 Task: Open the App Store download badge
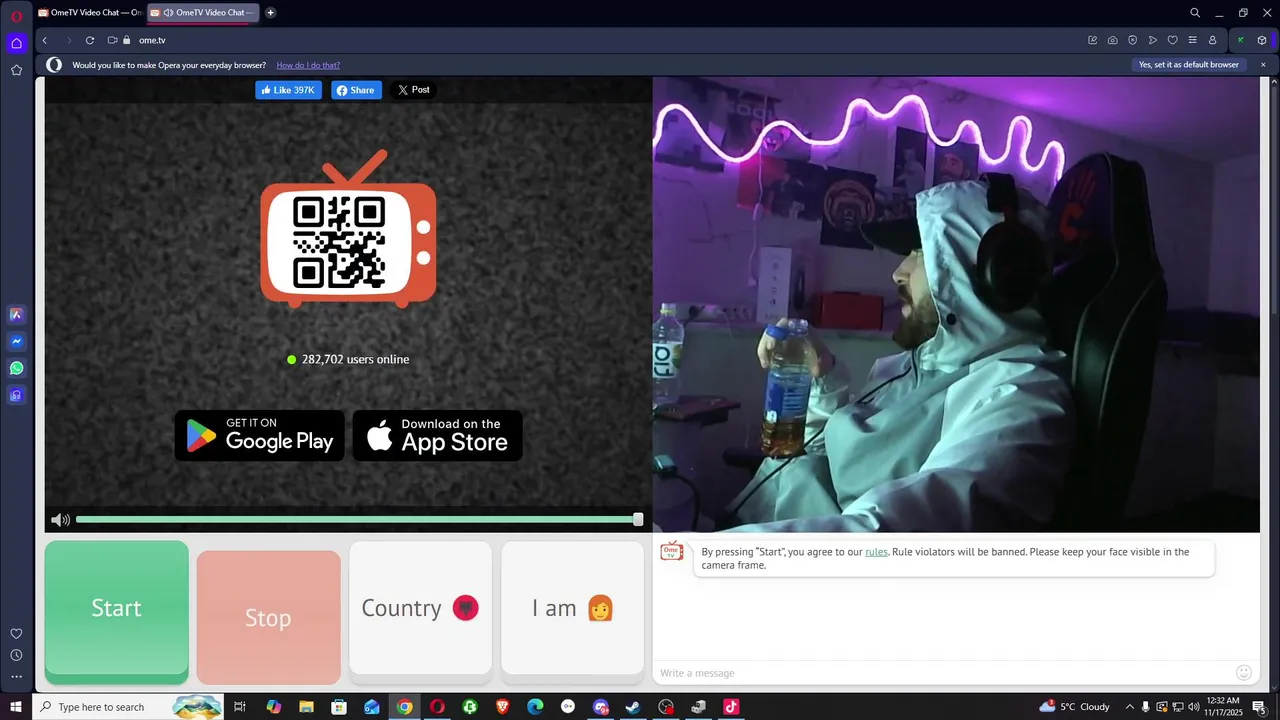click(438, 435)
